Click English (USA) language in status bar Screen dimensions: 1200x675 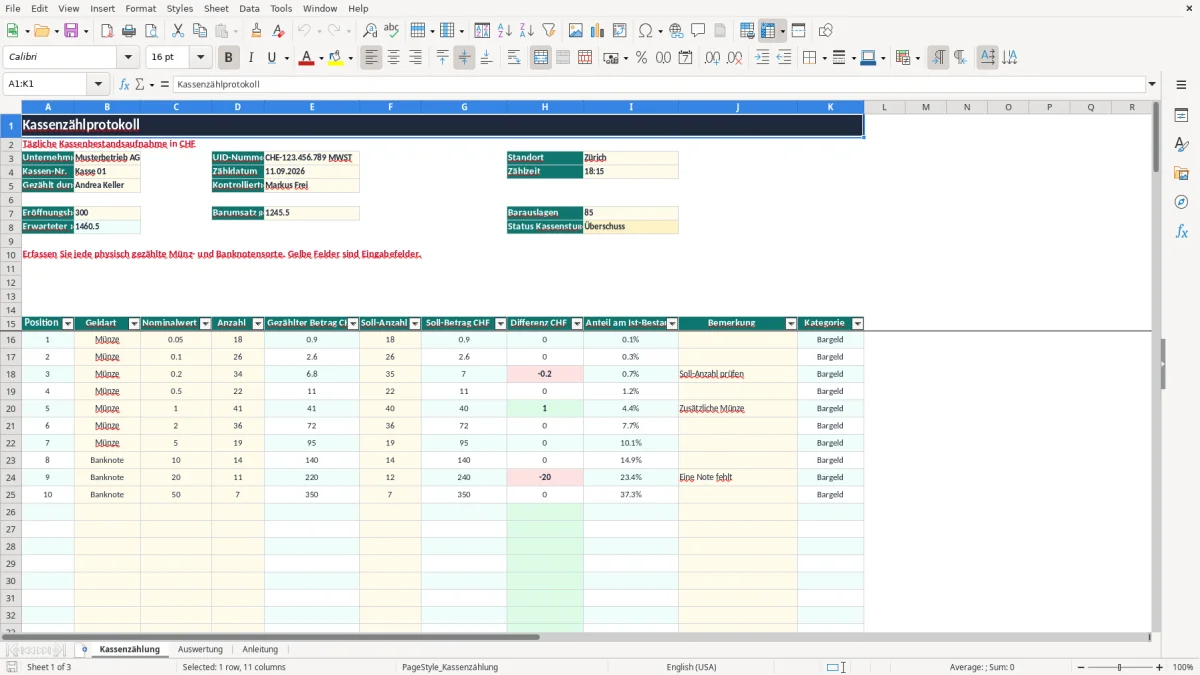[x=691, y=667]
